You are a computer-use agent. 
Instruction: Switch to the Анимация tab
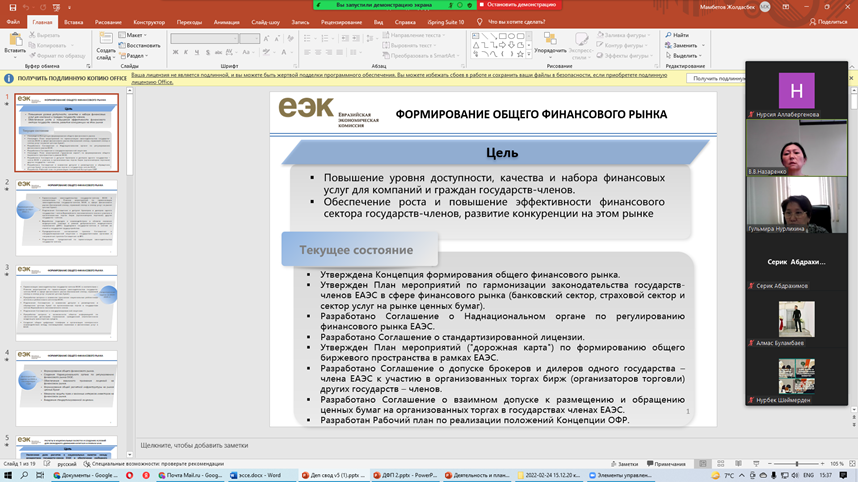click(x=227, y=22)
